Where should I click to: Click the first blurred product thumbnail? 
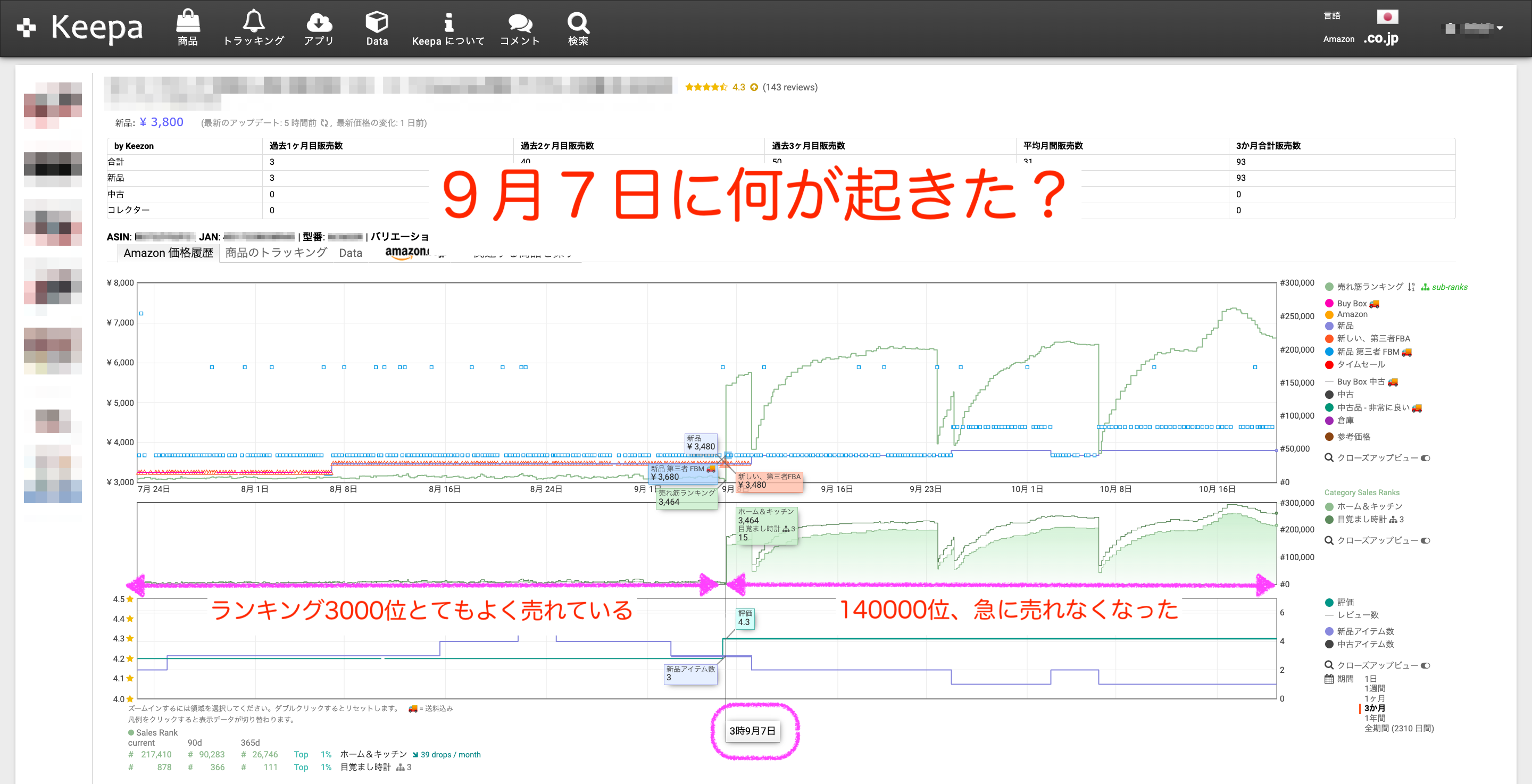point(53,105)
